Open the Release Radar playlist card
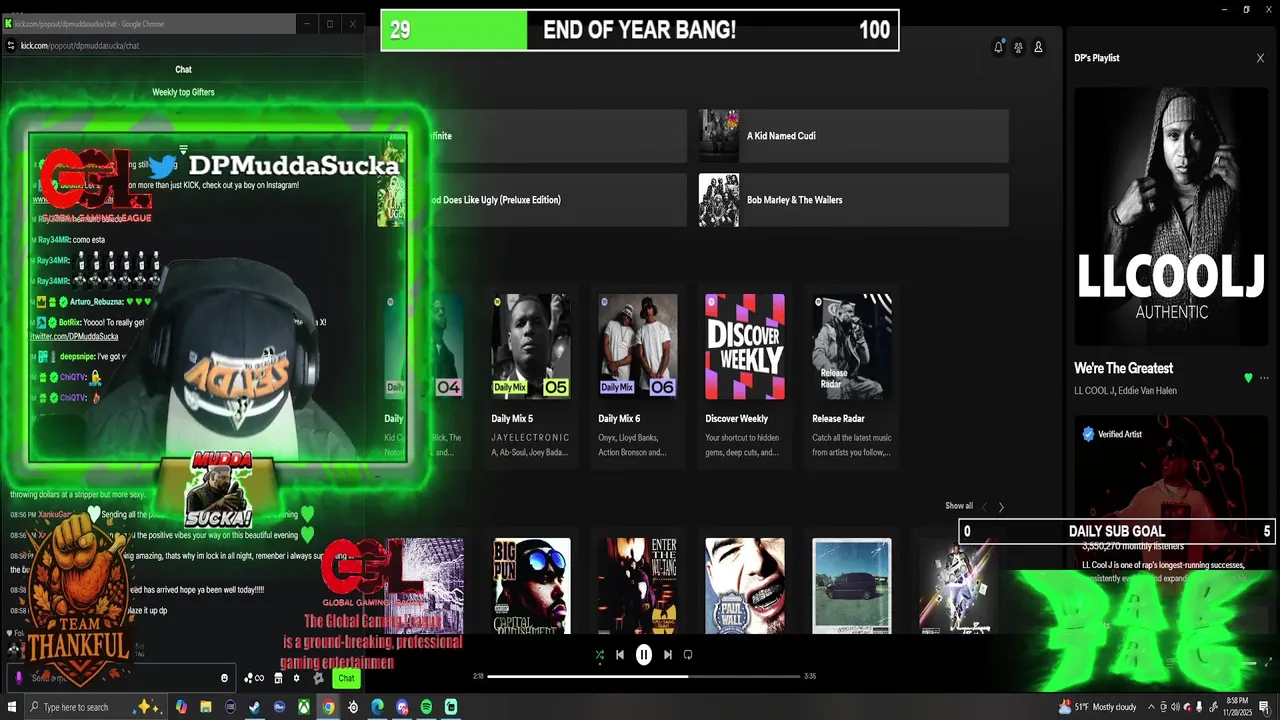This screenshot has height=720, width=1280. click(x=852, y=376)
